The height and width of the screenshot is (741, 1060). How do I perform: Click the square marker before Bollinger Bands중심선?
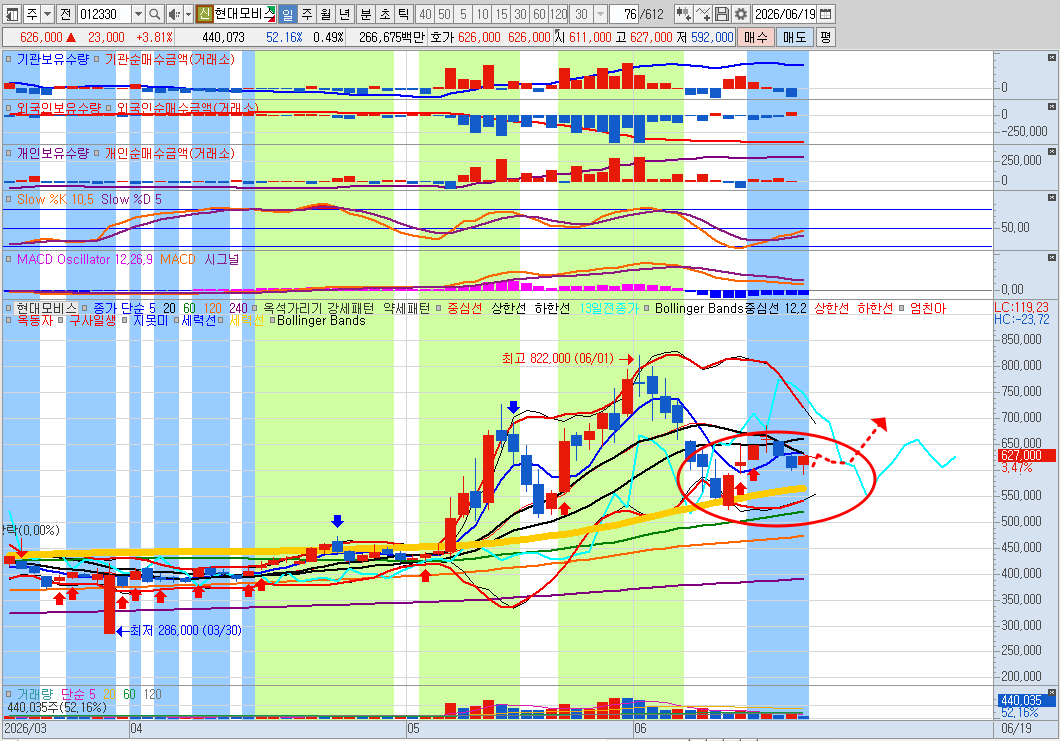pos(647,308)
